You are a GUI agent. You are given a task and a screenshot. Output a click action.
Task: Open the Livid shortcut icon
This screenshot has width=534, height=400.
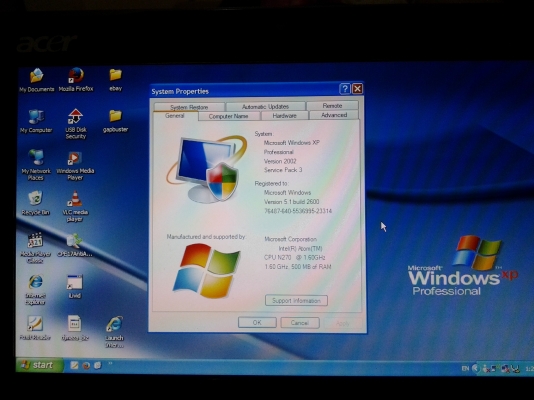pyautogui.click(x=75, y=287)
